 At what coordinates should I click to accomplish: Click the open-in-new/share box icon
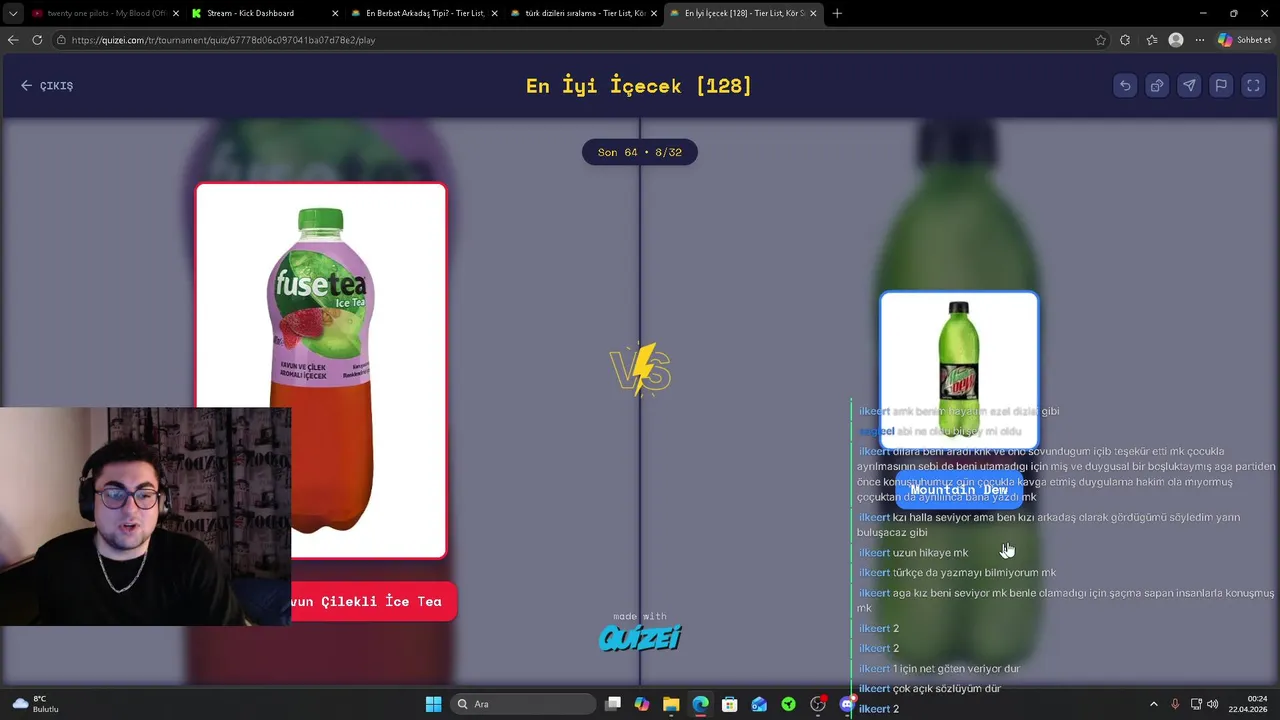pyautogui.click(x=1157, y=86)
